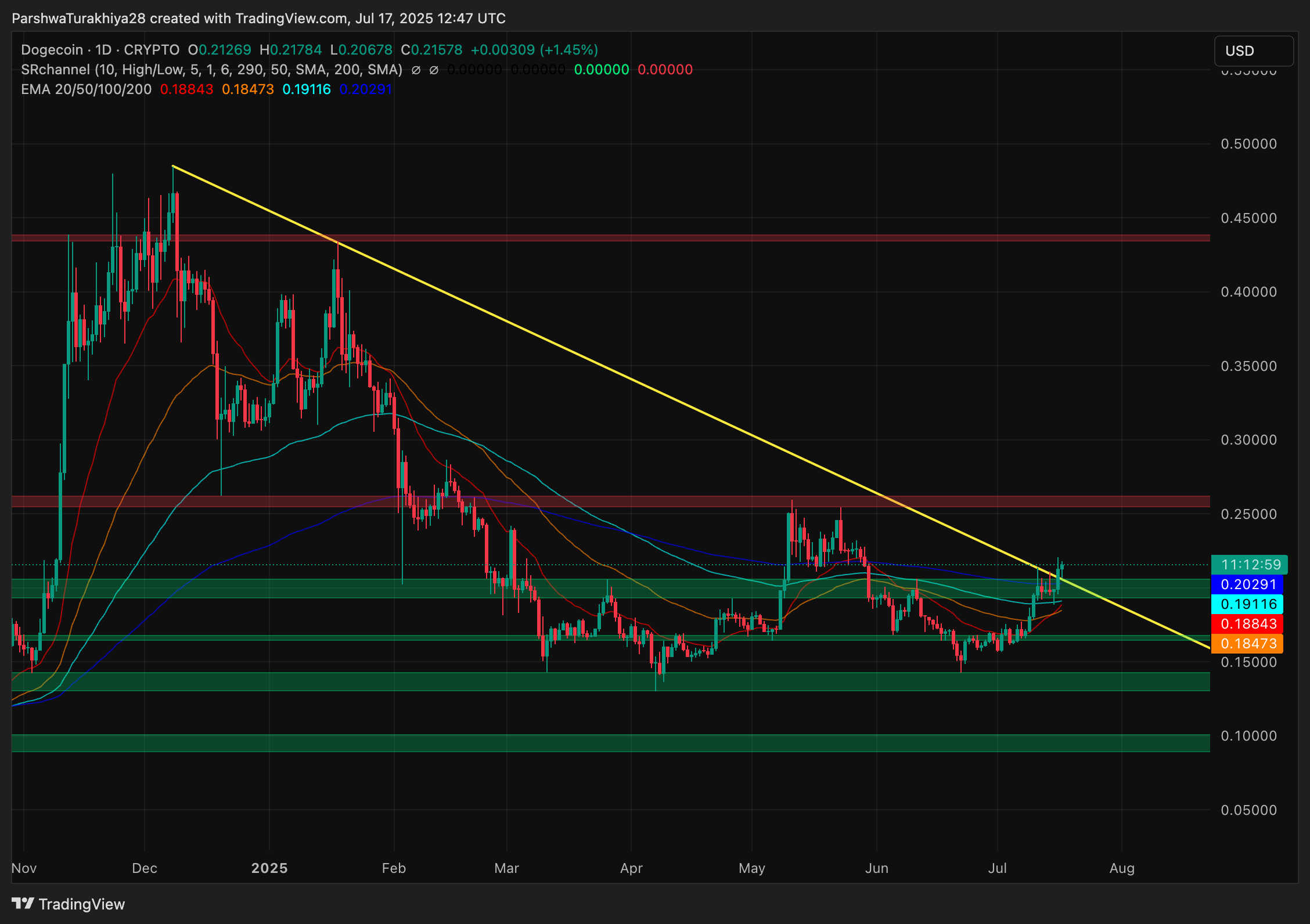The image size is (1310, 924).
Task: Click the open value O0.21269
Action: pyautogui.click(x=219, y=50)
